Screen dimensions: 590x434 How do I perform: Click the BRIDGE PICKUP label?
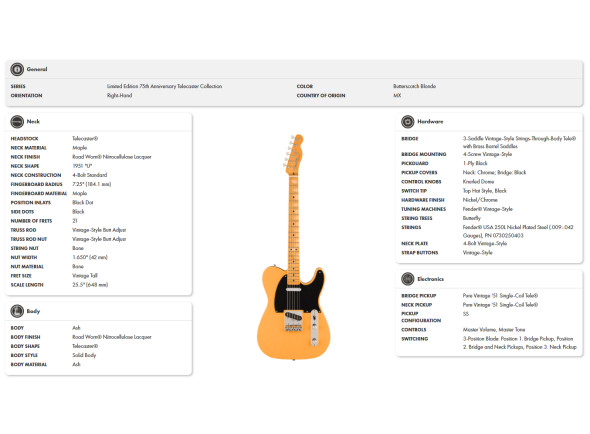pyautogui.click(x=418, y=296)
